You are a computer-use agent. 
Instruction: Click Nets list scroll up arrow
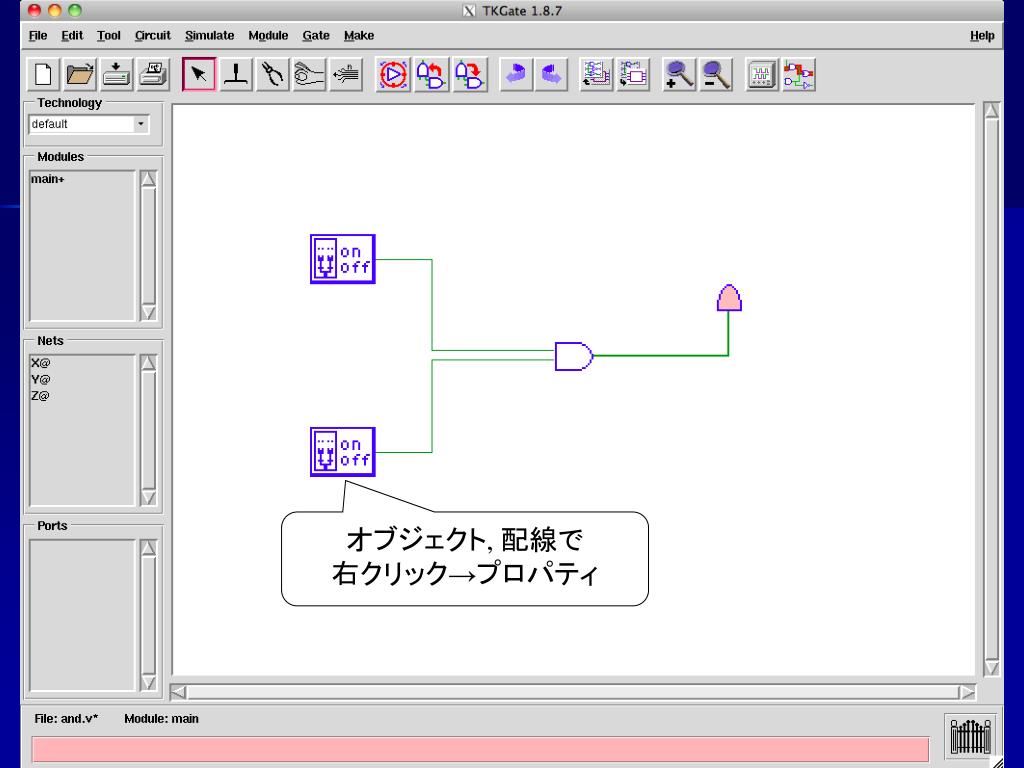(x=148, y=364)
